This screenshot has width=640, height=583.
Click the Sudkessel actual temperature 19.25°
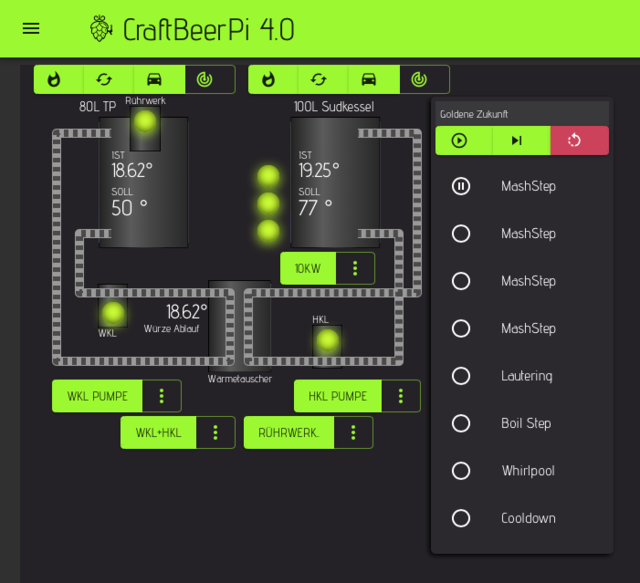click(319, 171)
